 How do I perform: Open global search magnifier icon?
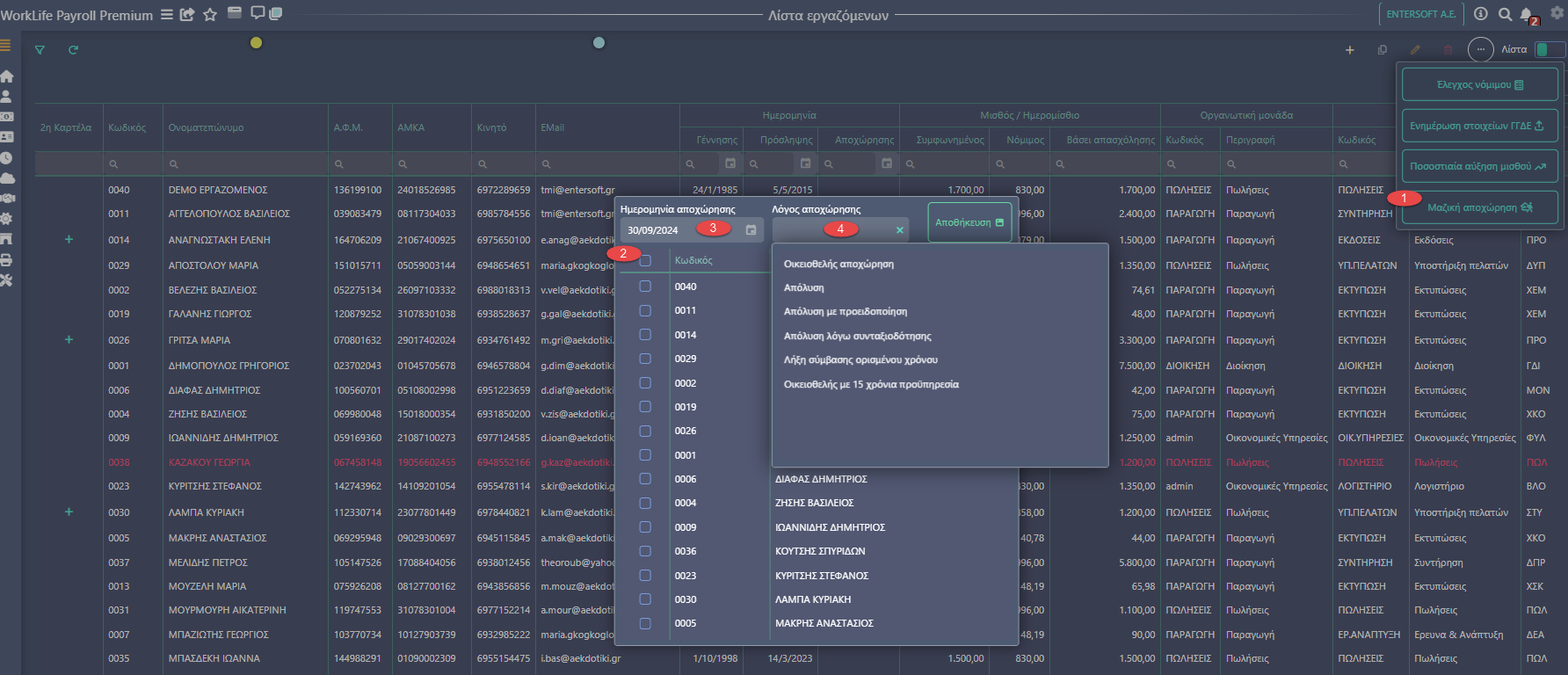click(1505, 14)
